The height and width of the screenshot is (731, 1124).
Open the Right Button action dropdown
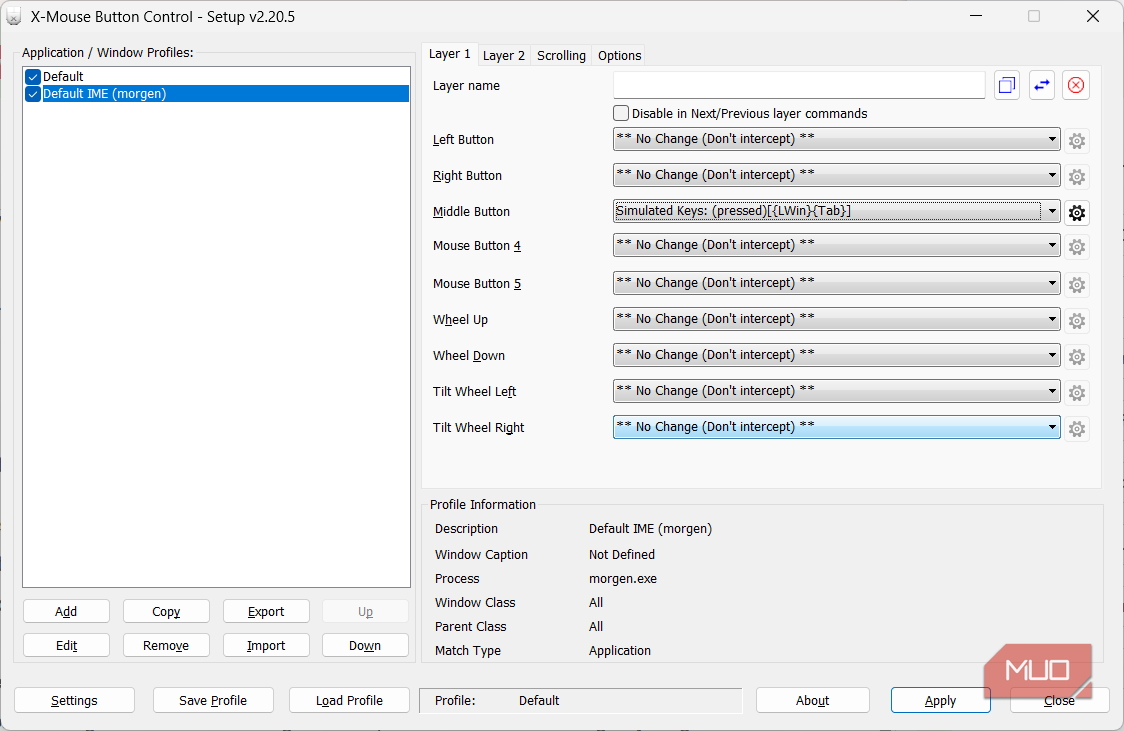837,175
